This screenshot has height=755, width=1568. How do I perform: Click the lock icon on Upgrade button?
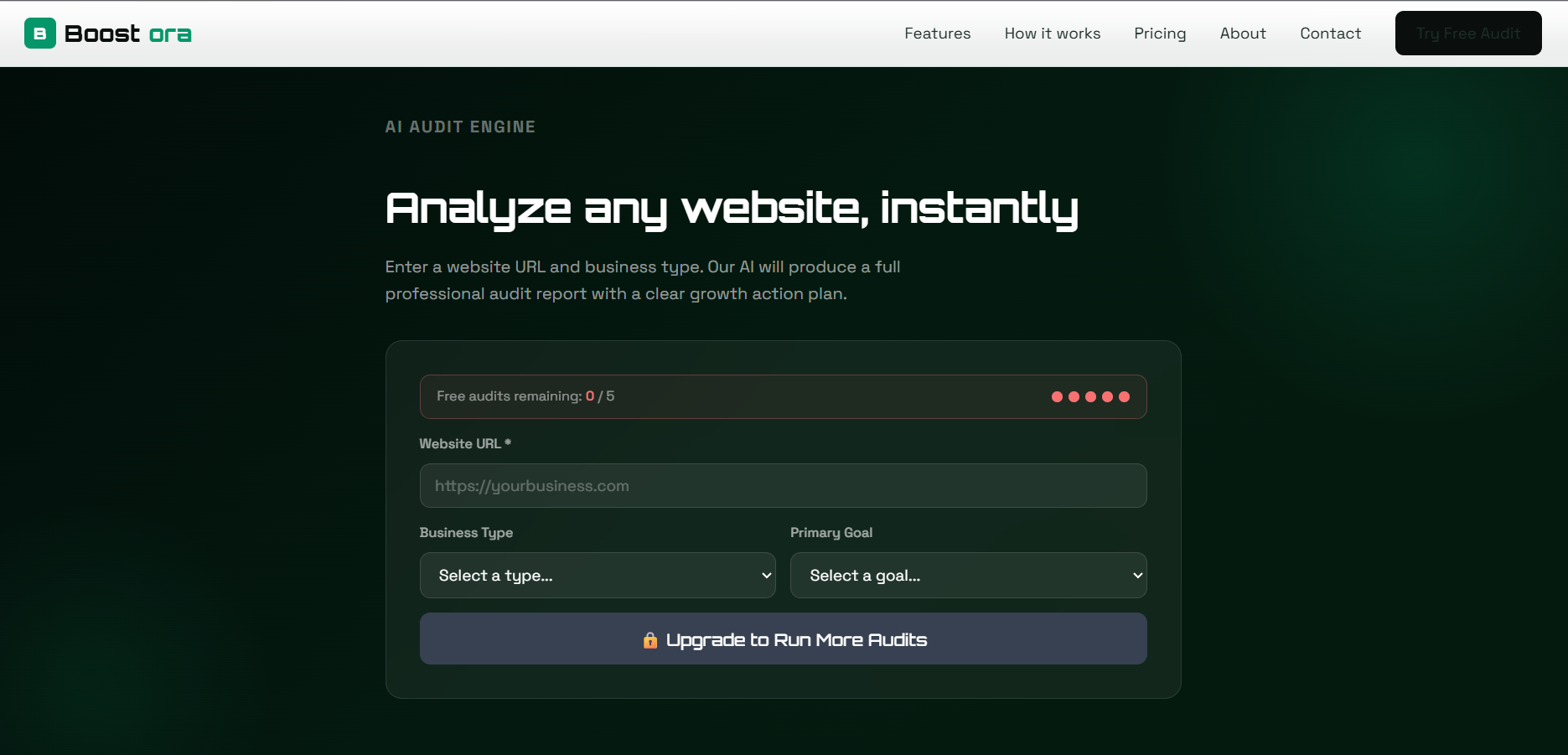pyautogui.click(x=649, y=640)
